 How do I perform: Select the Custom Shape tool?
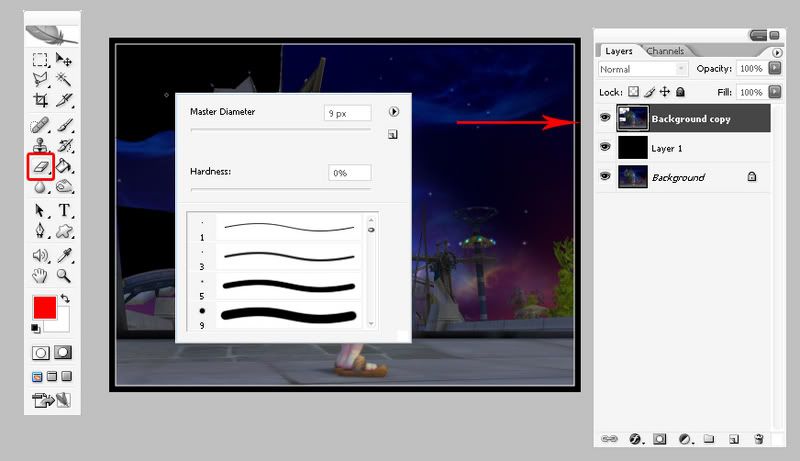coord(64,231)
